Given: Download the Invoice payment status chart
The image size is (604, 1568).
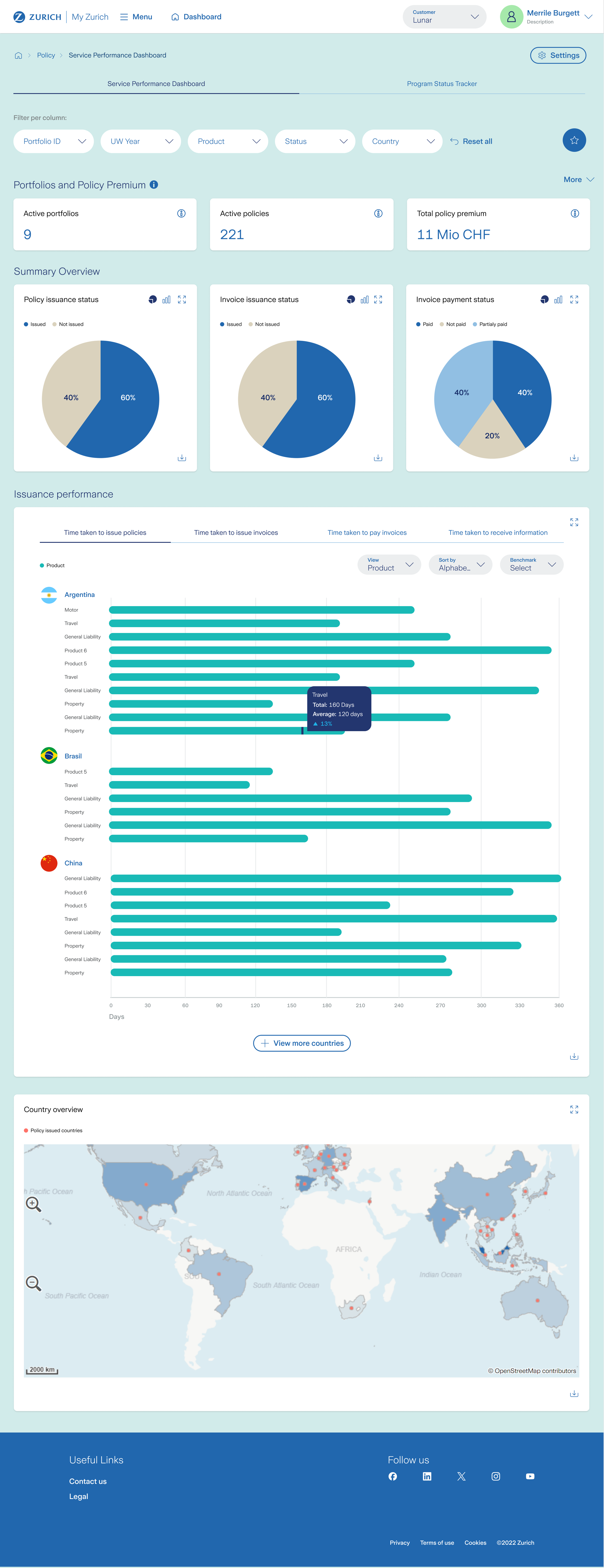Looking at the screenshot, I should pyautogui.click(x=574, y=458).
